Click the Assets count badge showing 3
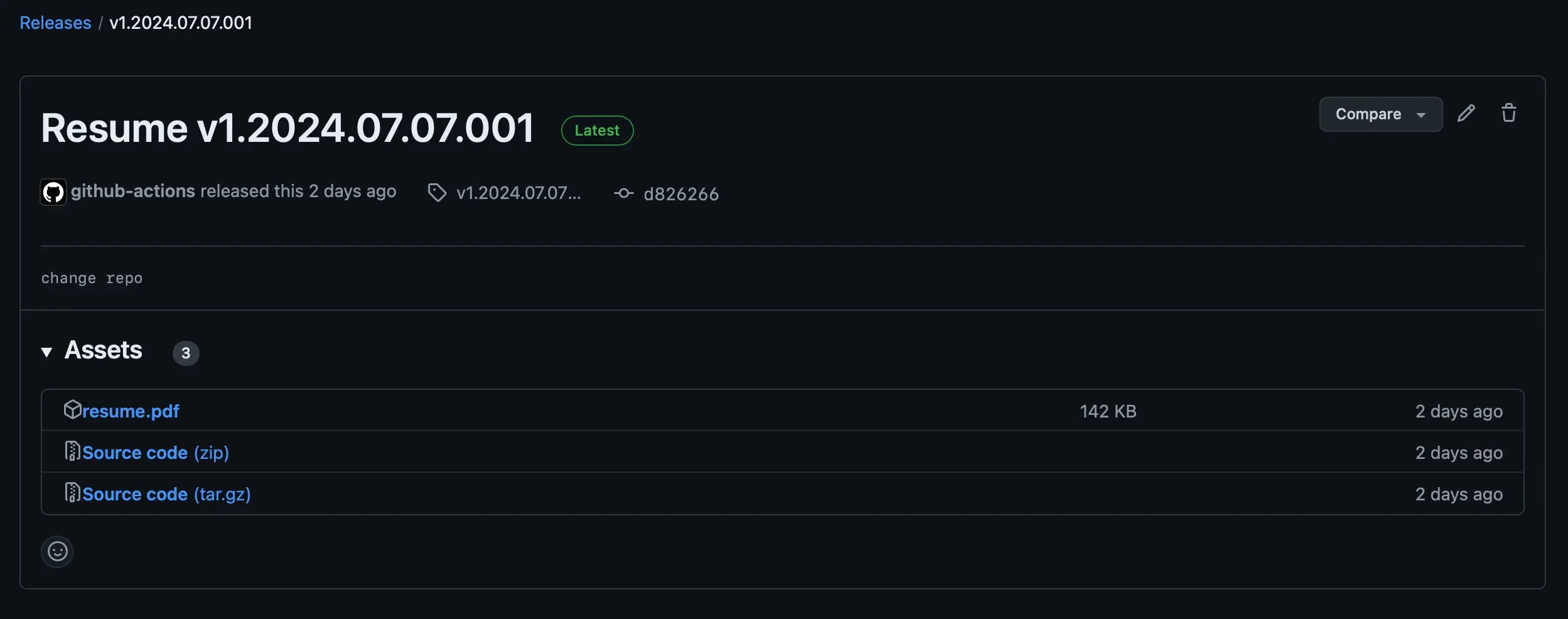This screenshot has height=619, width=1568. 186,353
